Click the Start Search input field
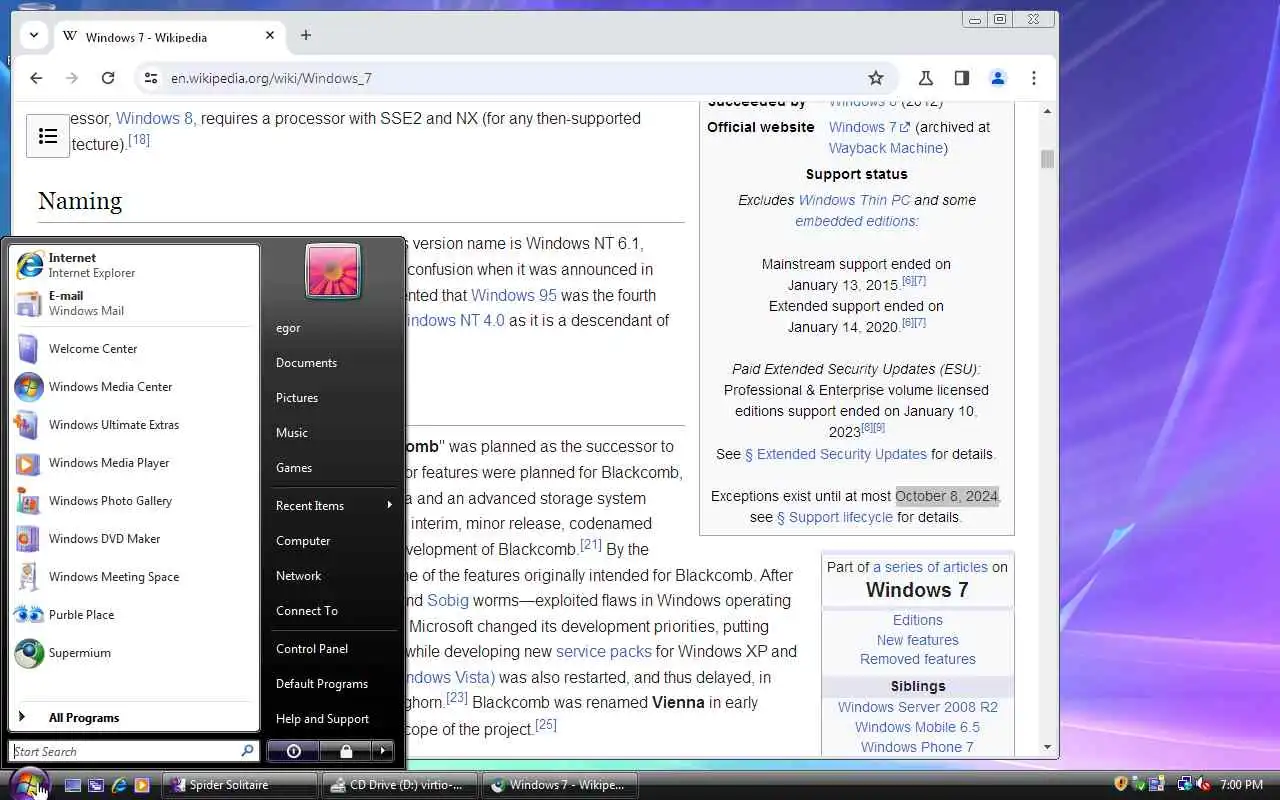Image resolution: width=1280 pixels, height=800 pixels. coord(134,751)
